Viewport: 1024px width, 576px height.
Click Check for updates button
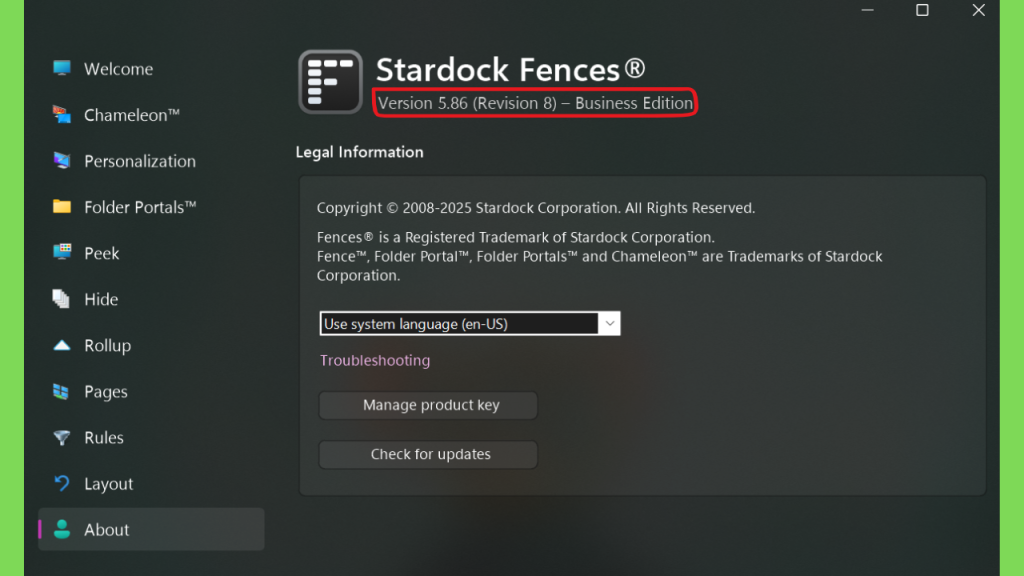pos(428,455)
